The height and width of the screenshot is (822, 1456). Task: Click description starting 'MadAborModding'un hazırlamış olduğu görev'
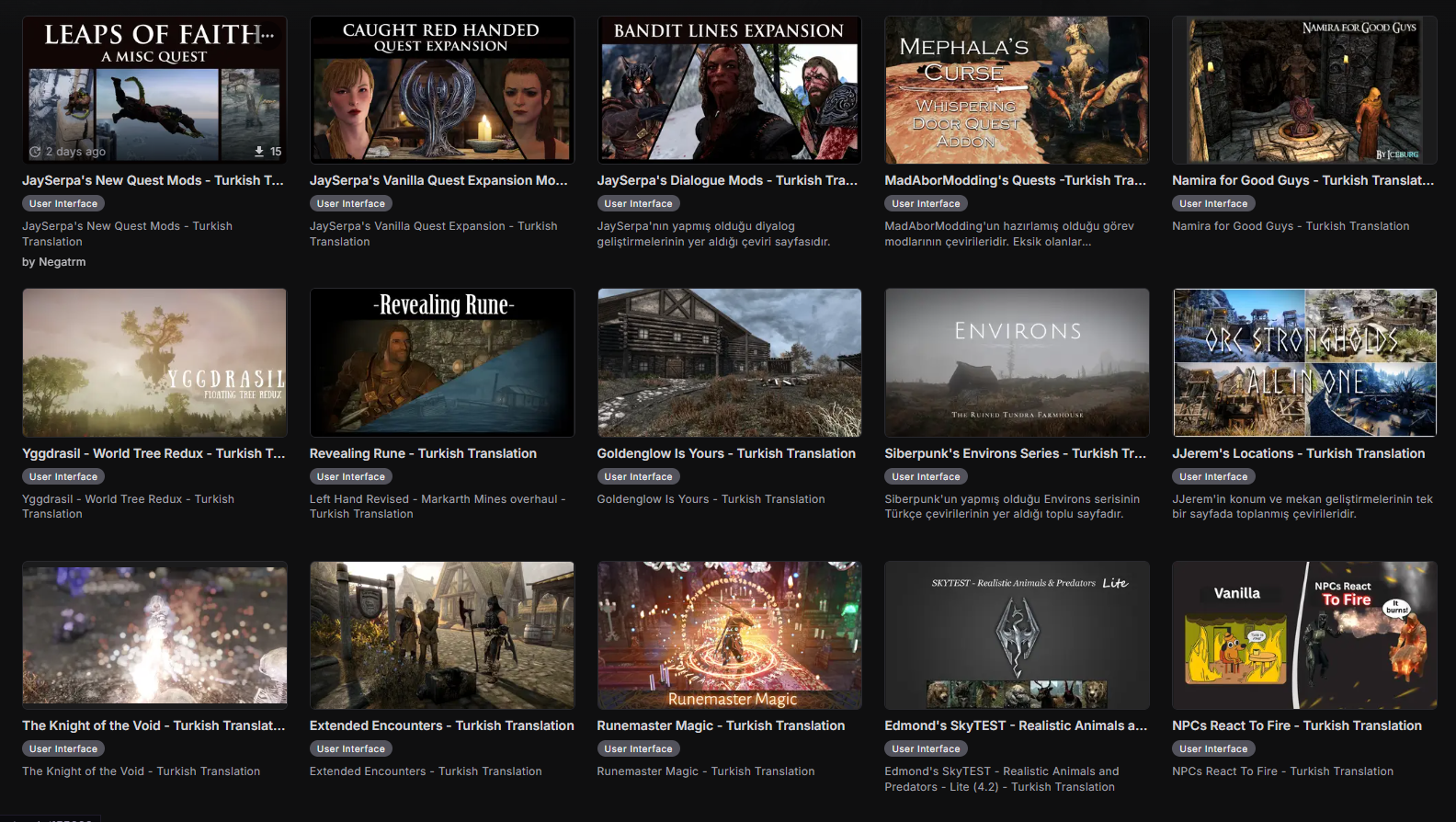(1009, 234)
